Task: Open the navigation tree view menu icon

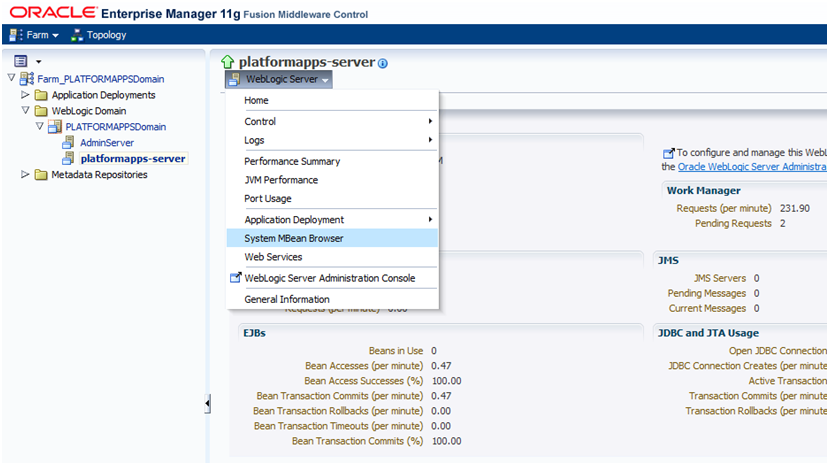Action: click(x=21, y=61)
